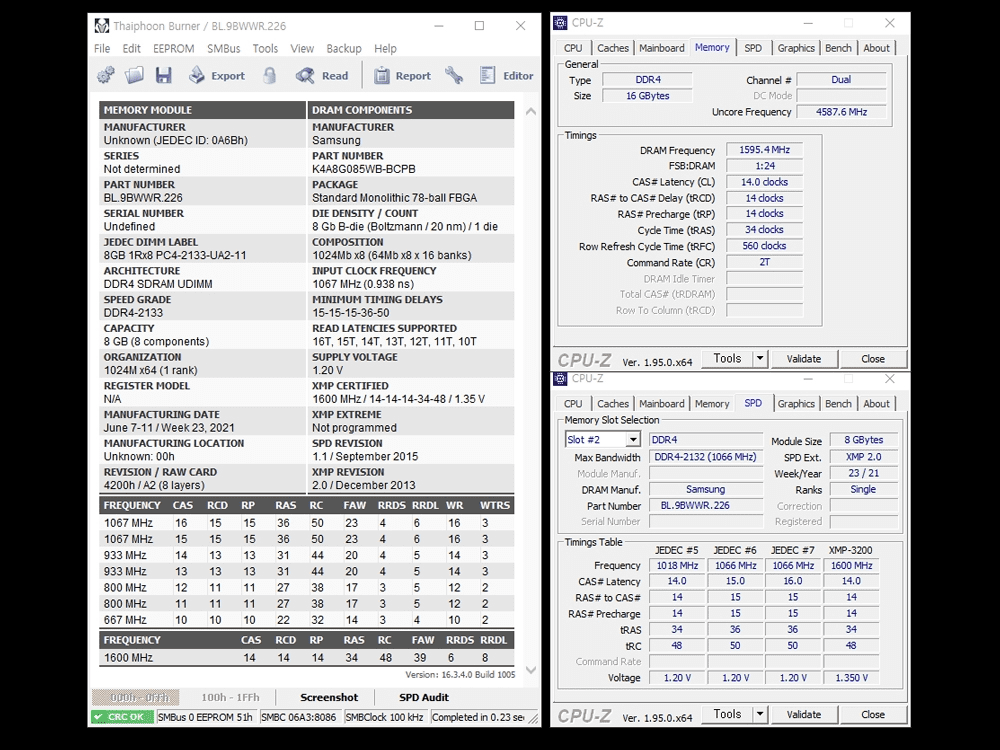Screen dimensions: 1000x750
Task: Click the XMP-3200 column header
Action: [850, 550]
